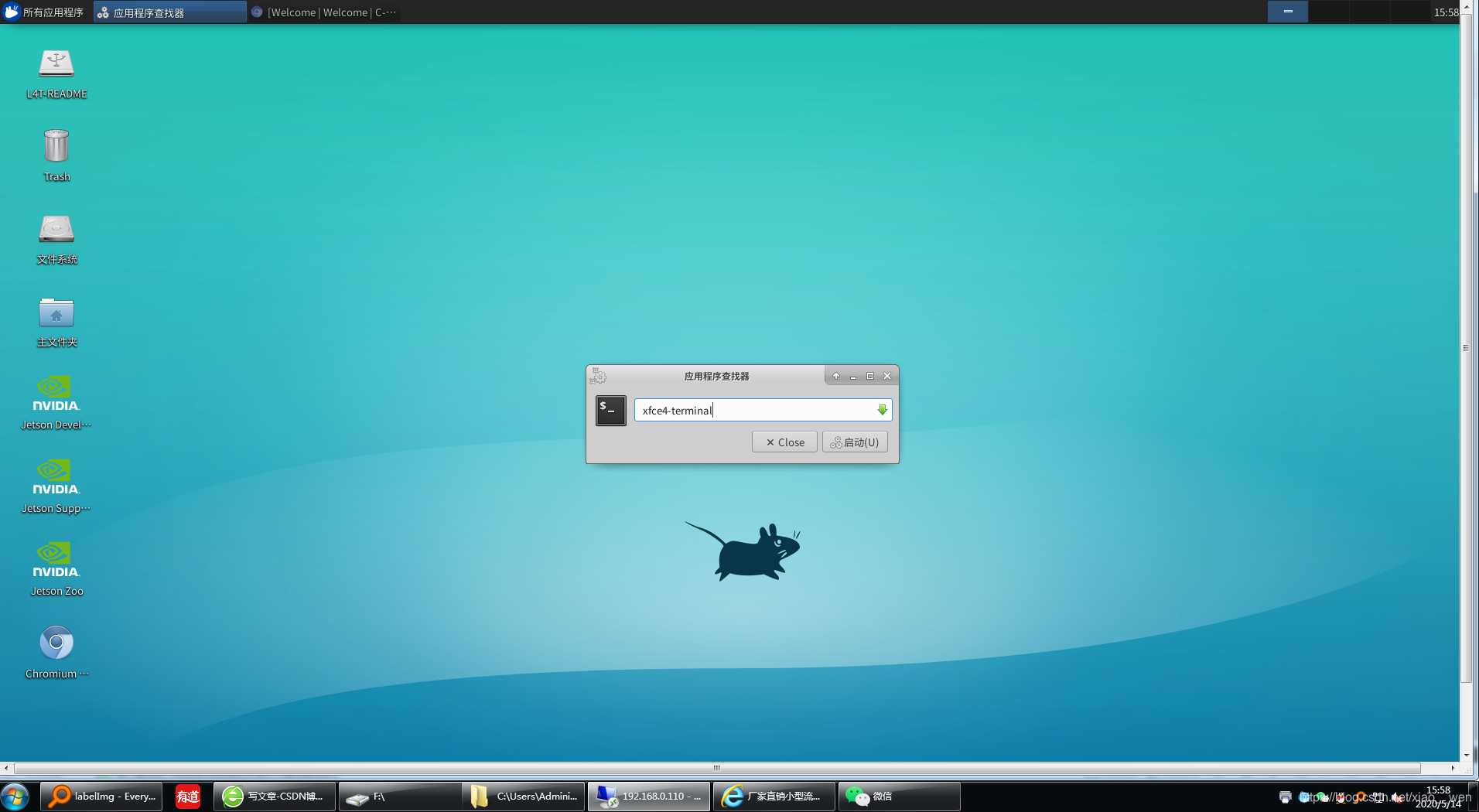The image size is (1479, 812).
Task: Switch to 厂家直销小型流 IE taskbar item
Action: click(x=774, y=797)
